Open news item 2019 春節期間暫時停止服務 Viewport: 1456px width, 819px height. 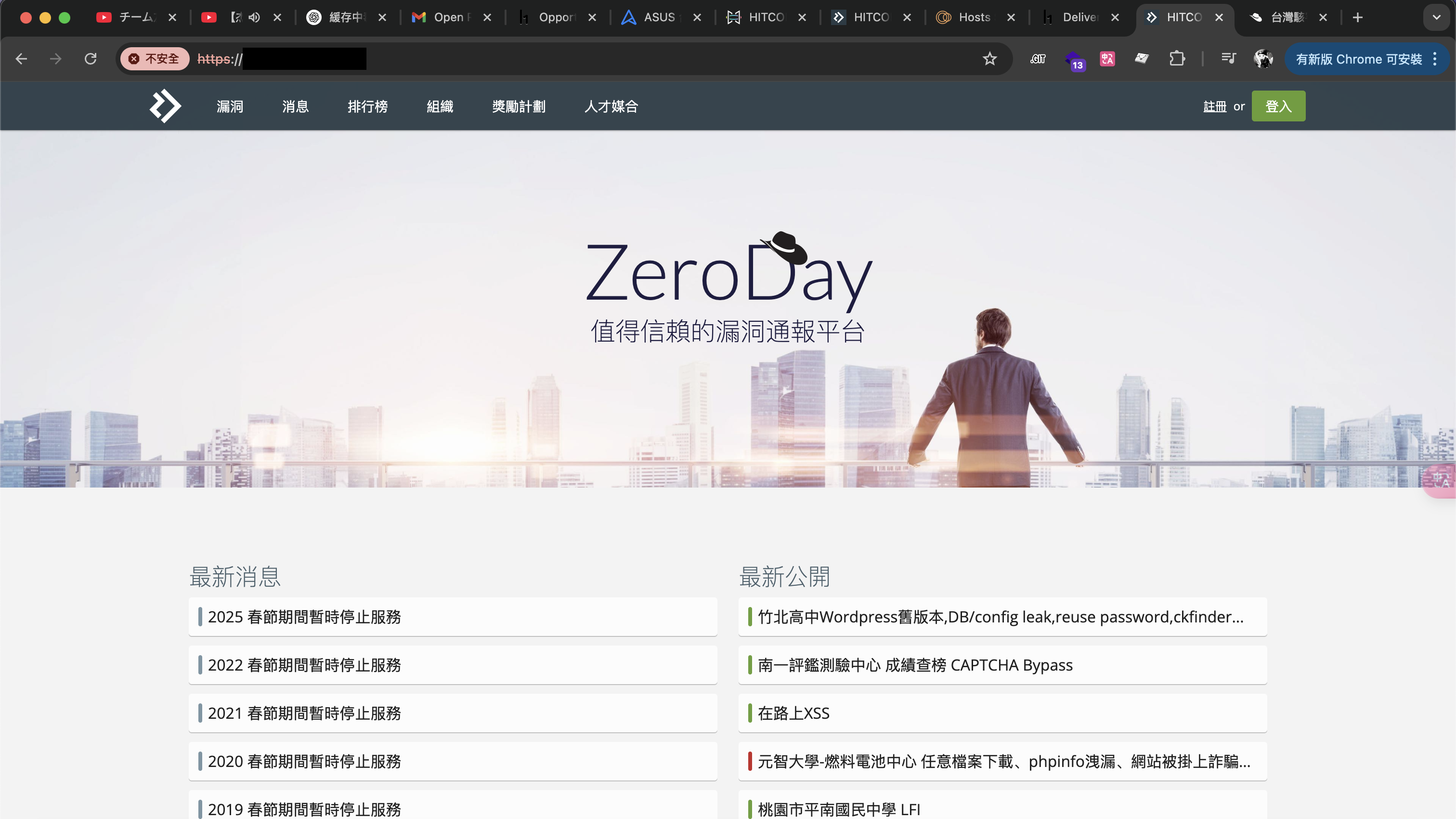[453, 806]
